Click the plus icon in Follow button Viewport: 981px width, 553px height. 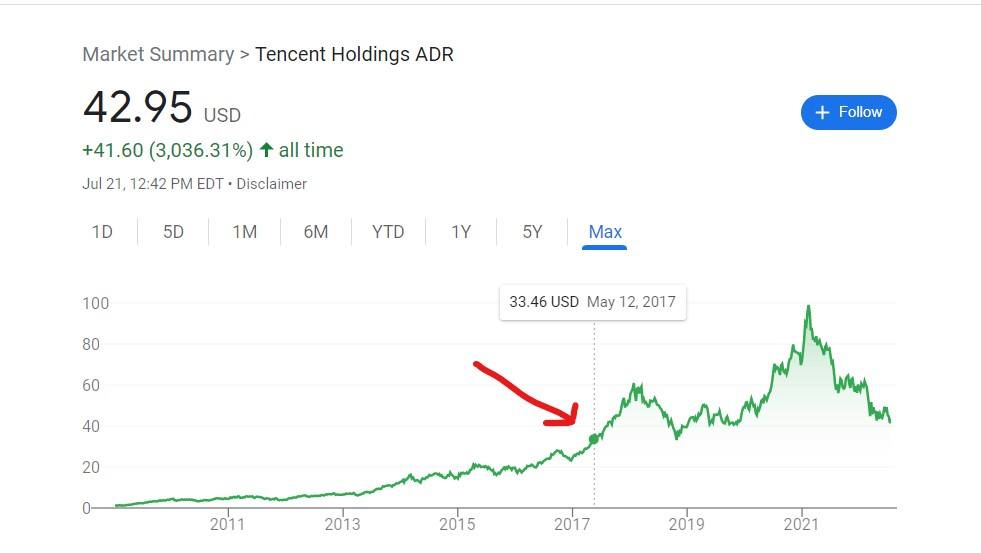(x=822, y=113)
